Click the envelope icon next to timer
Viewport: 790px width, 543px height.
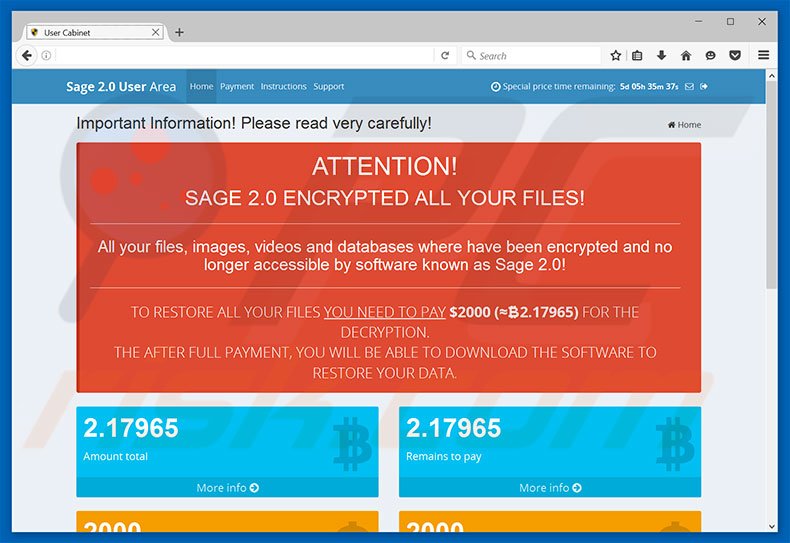pos(689,87)
